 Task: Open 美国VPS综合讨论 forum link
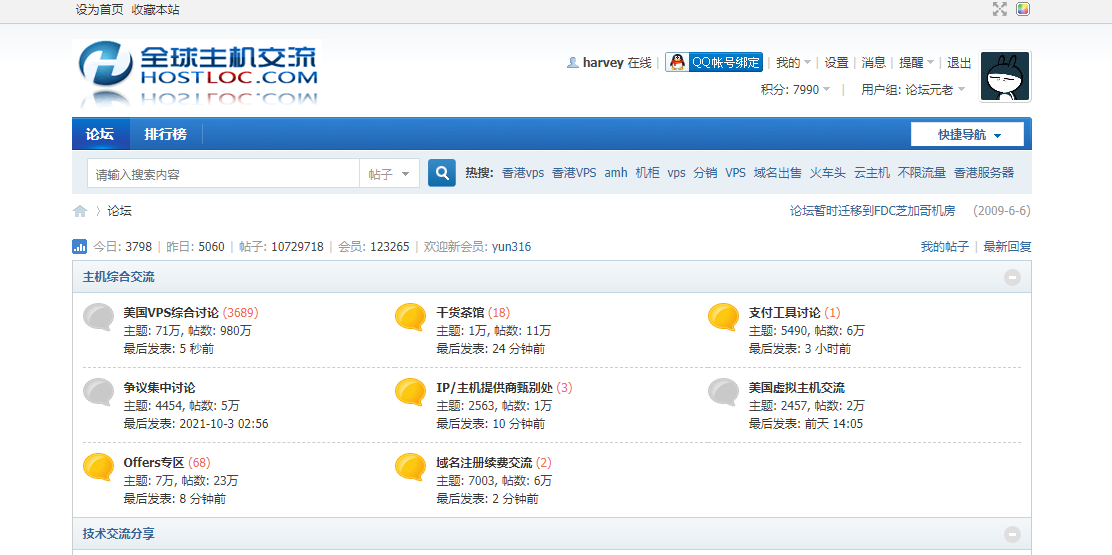tap(170, 312)
